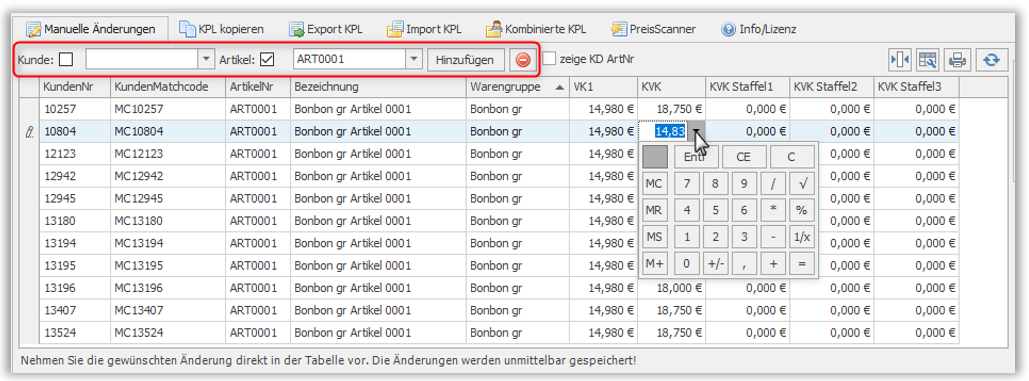Viewport: 1029px width, 381px height.
Task: Open the Kombinierte KPL tab
Action: (536, 29)
